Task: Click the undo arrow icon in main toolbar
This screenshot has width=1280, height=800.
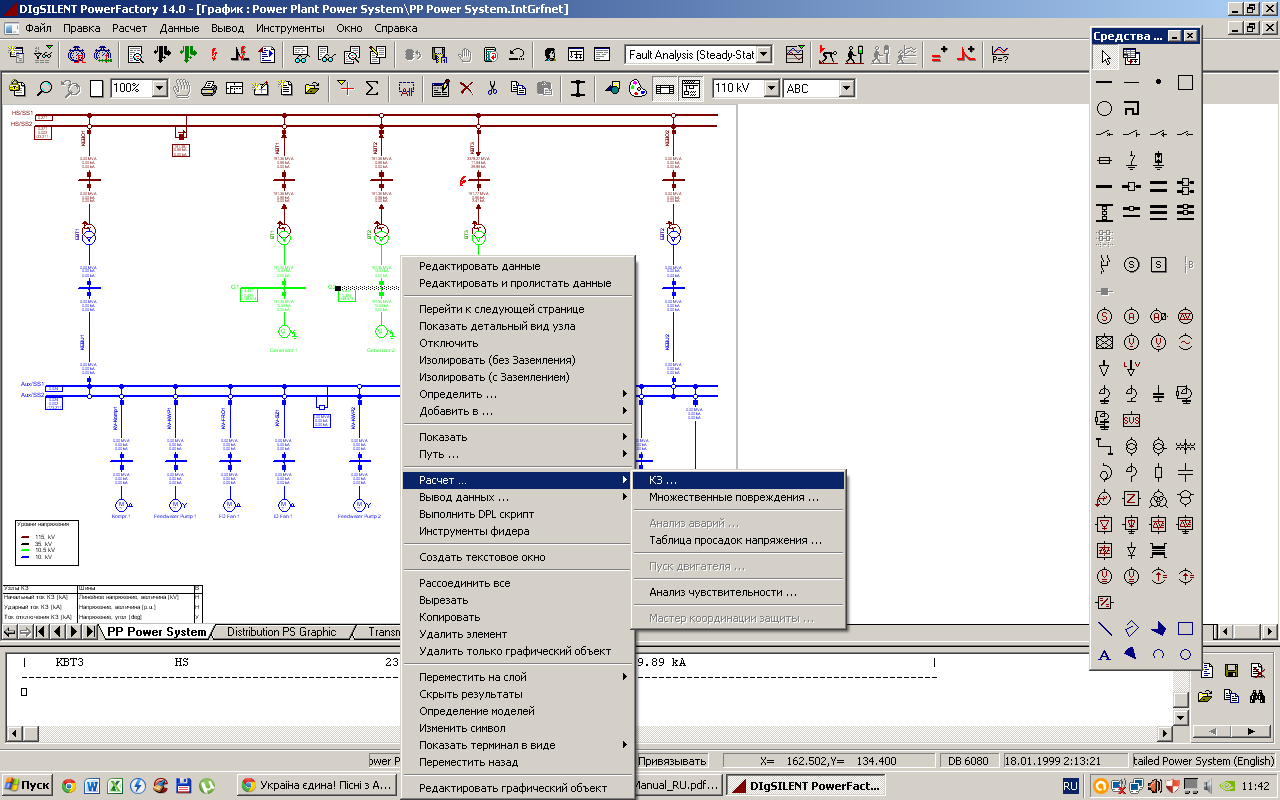Action: [x=517, y=54]
